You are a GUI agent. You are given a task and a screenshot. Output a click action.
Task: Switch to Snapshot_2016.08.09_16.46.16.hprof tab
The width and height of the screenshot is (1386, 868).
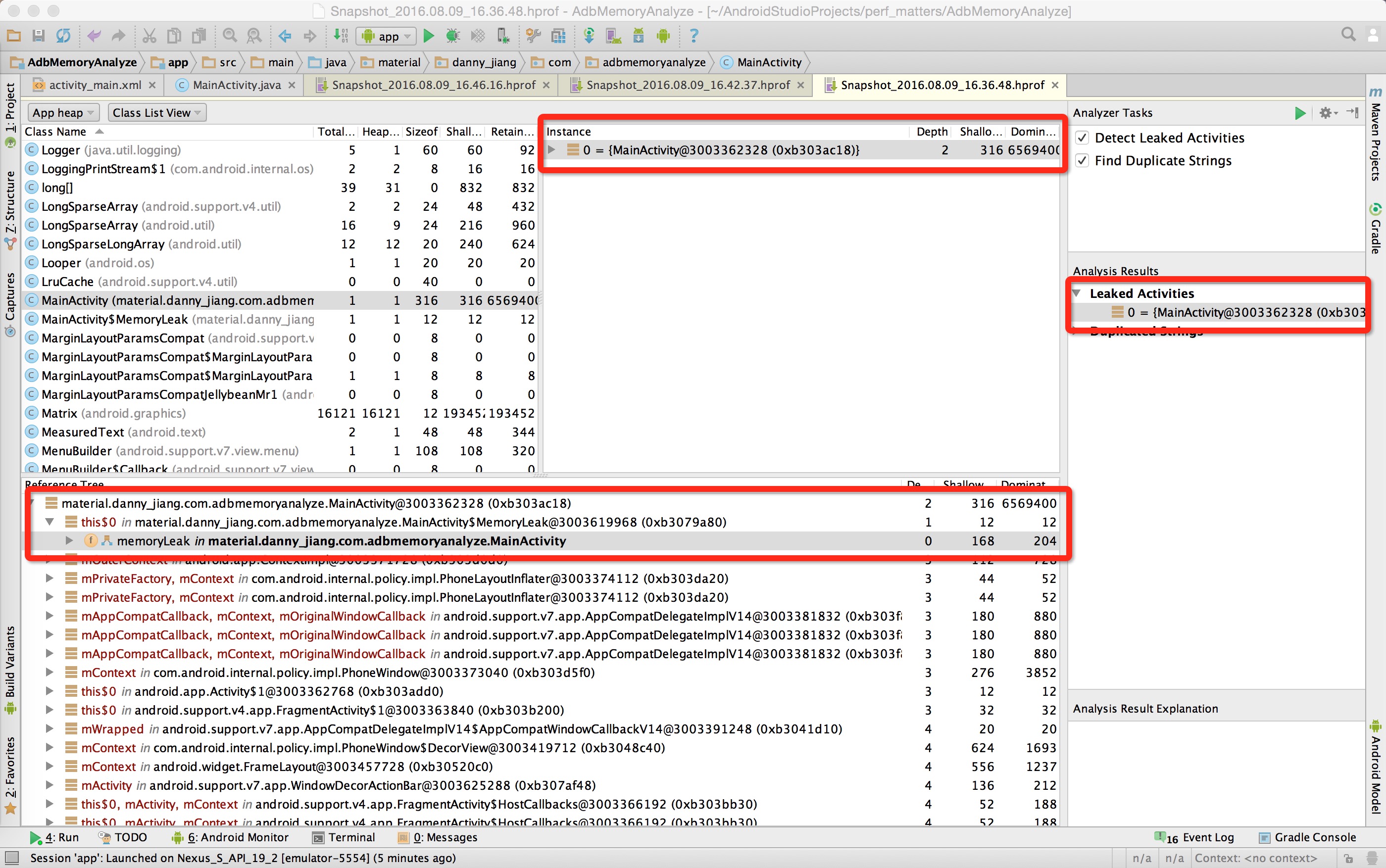(x=434, y=86)
